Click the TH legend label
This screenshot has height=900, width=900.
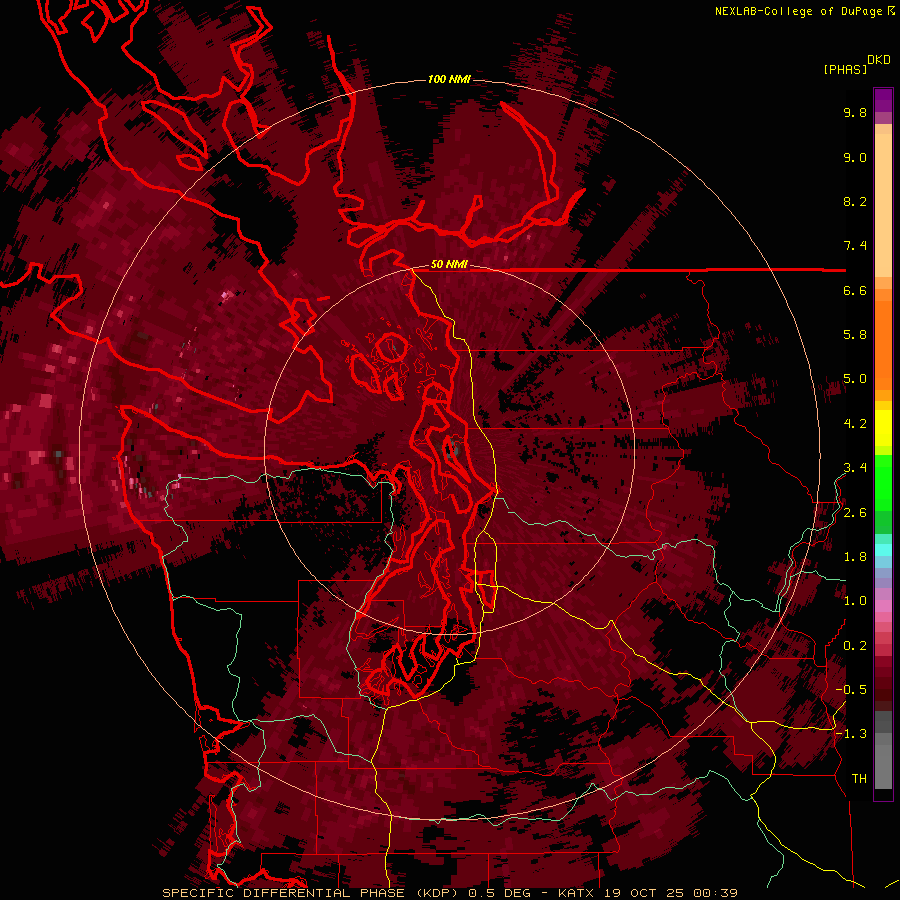859,779
